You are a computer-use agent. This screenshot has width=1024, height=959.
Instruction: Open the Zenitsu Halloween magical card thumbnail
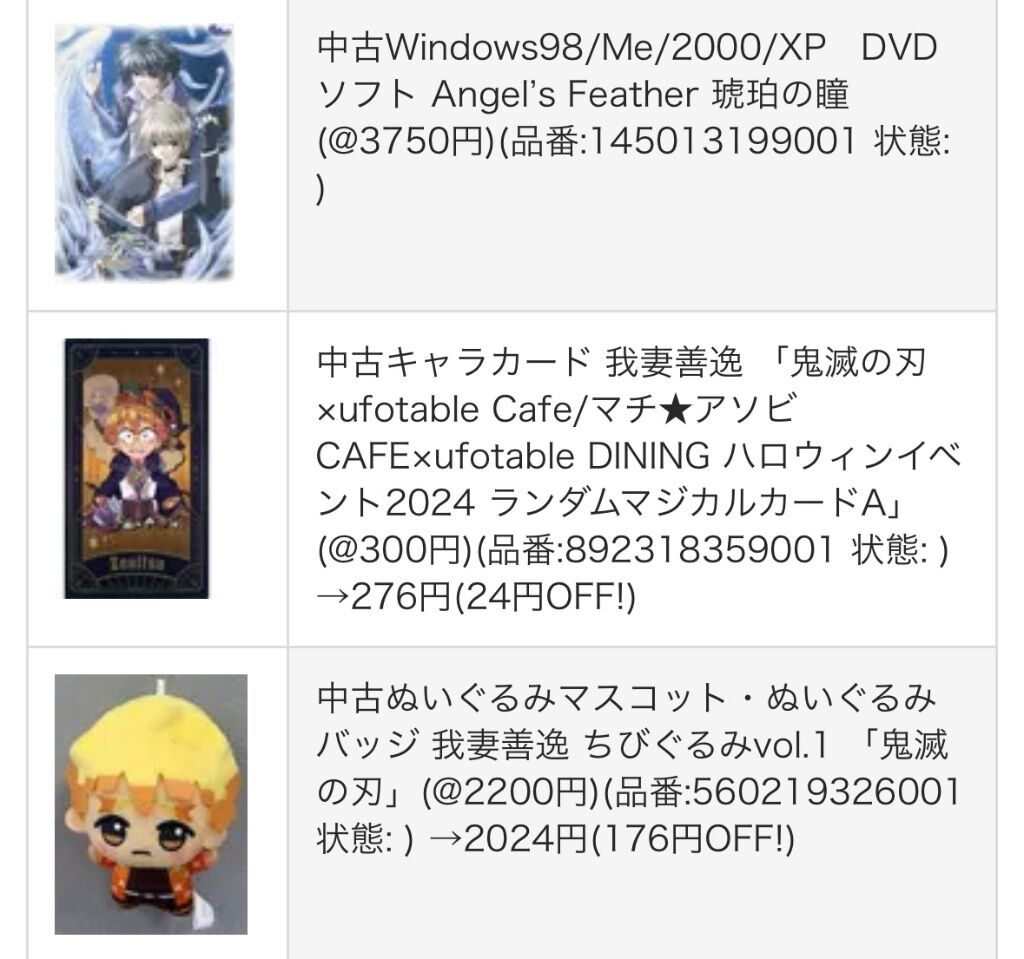point(136,468)
